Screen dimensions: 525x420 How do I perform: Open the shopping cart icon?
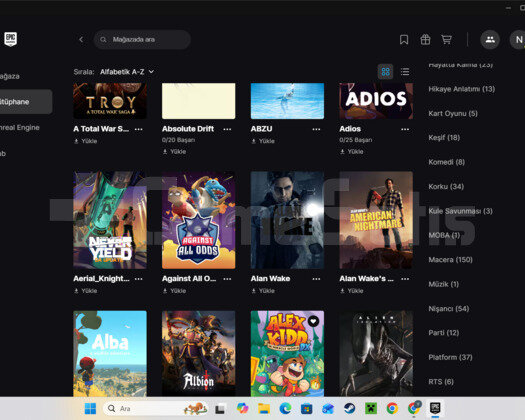point(446,40)
